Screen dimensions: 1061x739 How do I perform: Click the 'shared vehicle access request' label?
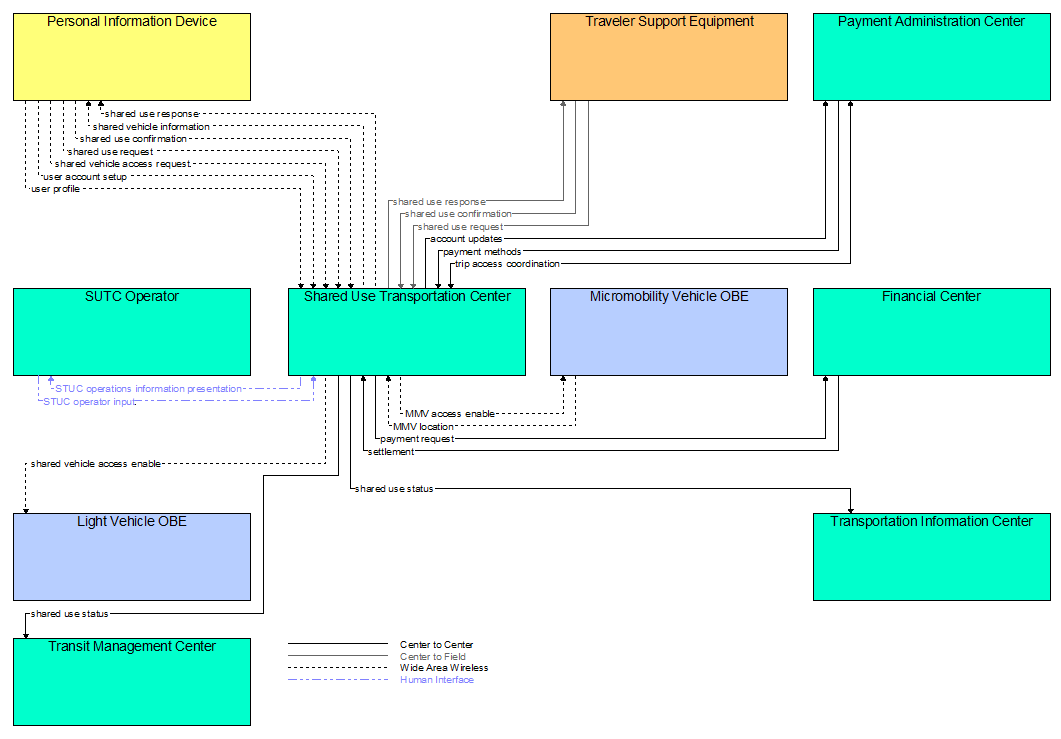pyautogui.click(x=122, y=164)
